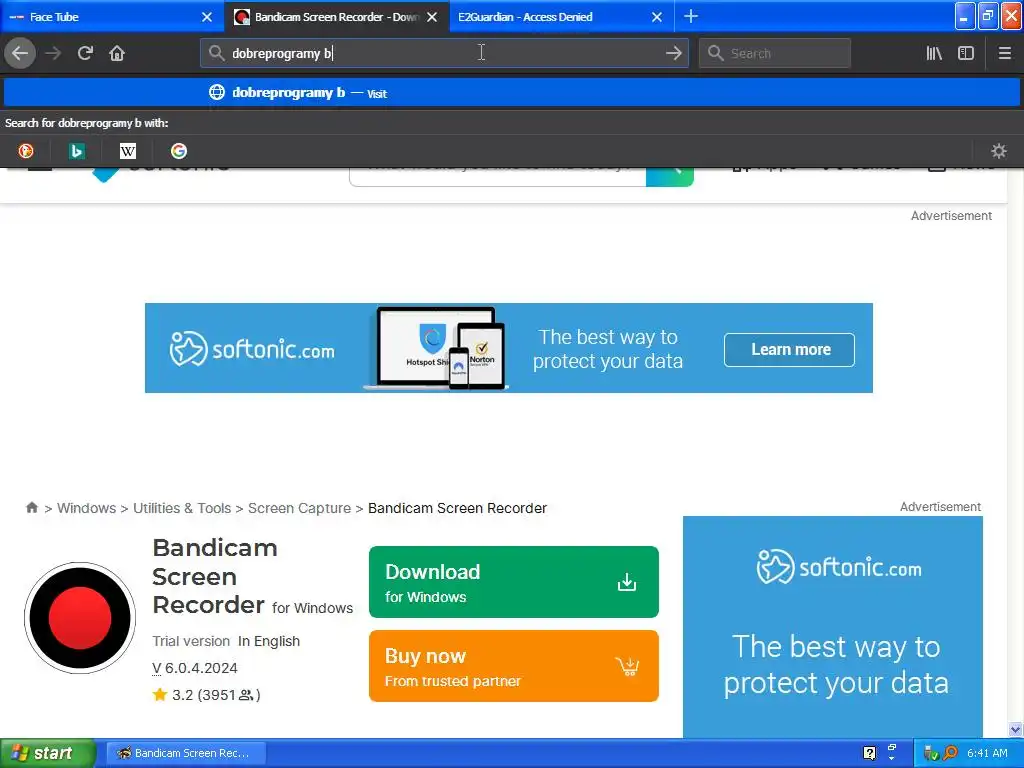This screenshot has width=1024, height=768.
Task: Click the orange Buy now button
Action: (513, 665)
